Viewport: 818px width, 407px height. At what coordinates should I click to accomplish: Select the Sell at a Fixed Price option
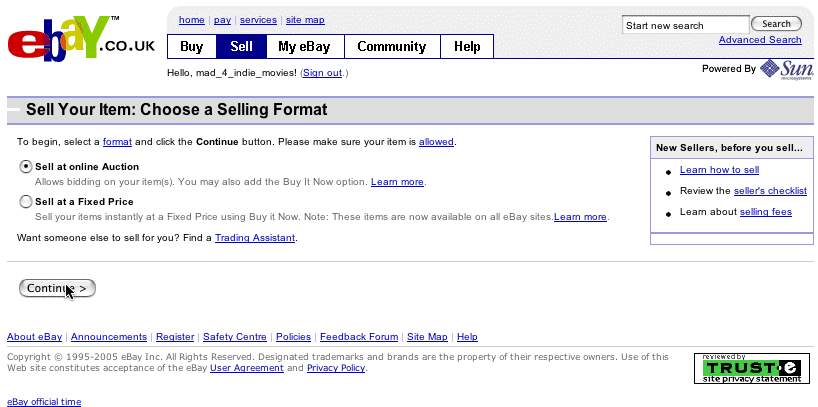pos(26,202)
